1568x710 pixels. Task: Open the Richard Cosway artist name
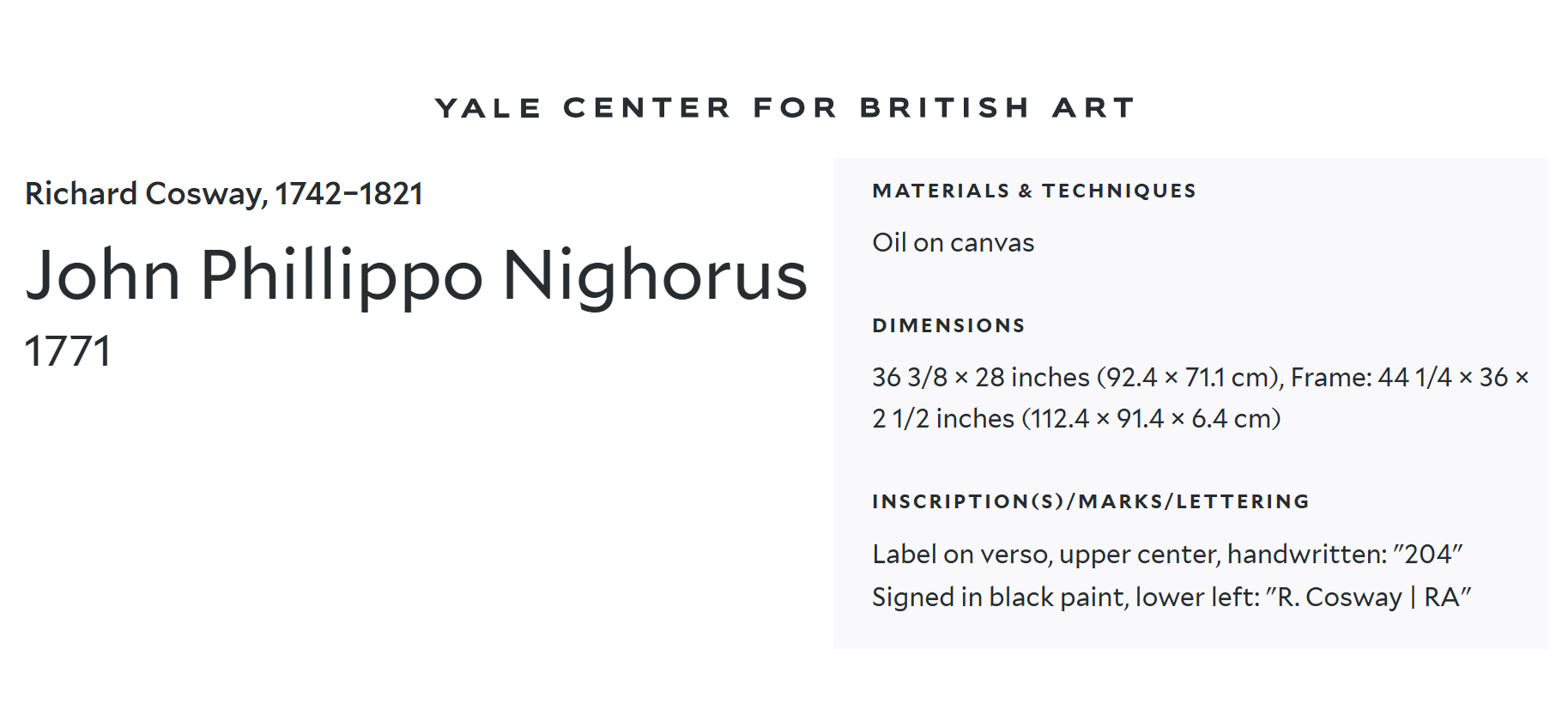[144, 194]
